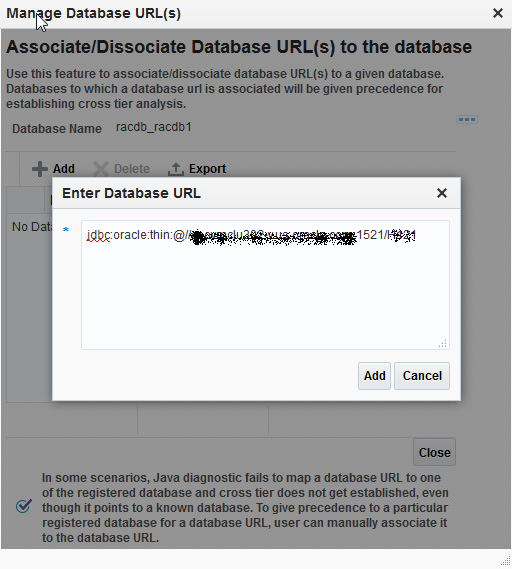Click the checkmark info icon beside the note
This screenshot has height=569, width=512.
24,506
